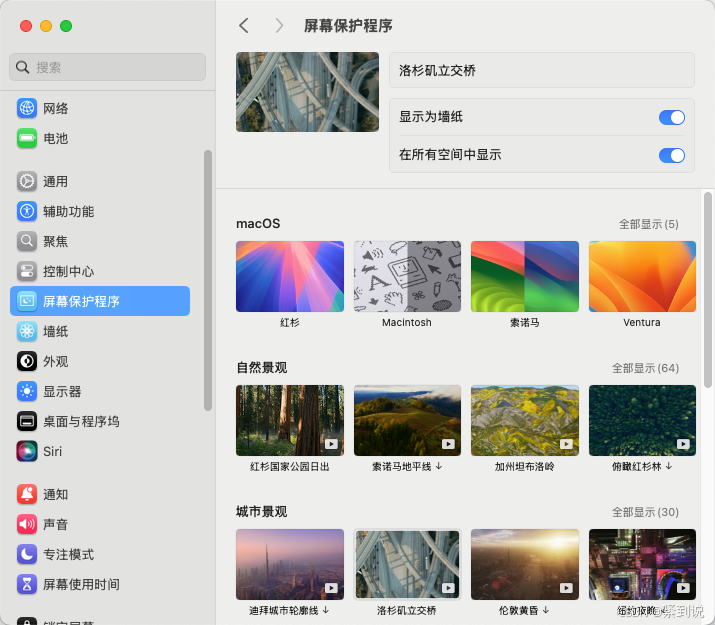Open the 电池 battery icon

[x=27, y=138]
